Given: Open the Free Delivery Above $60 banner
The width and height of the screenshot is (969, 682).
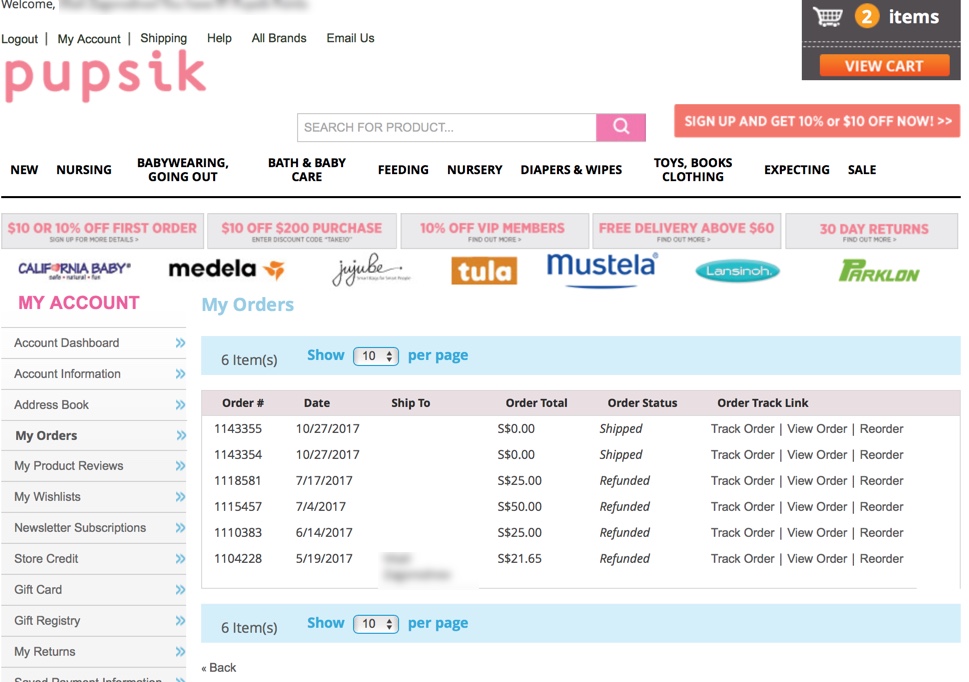Looking at the screenshot, I should click(686, 231).
